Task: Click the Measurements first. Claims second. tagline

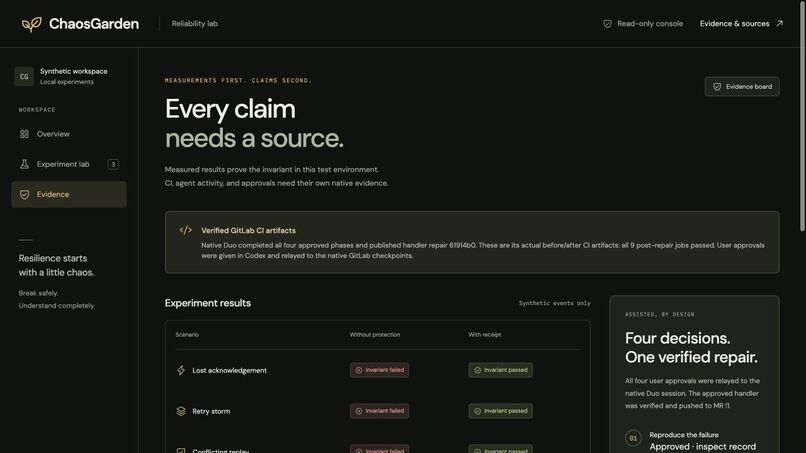Action: tap(239, 80)
